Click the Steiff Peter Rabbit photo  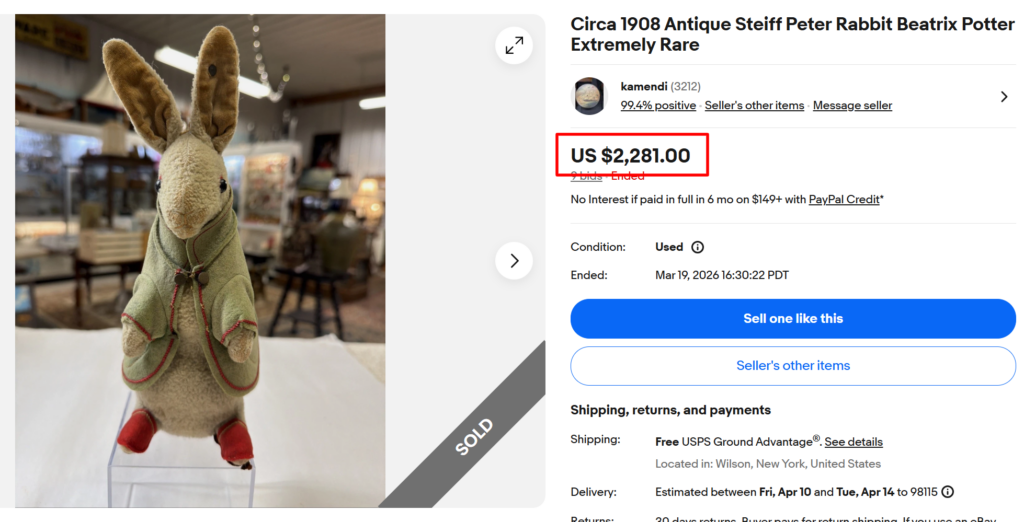click(x=200, y=260)
